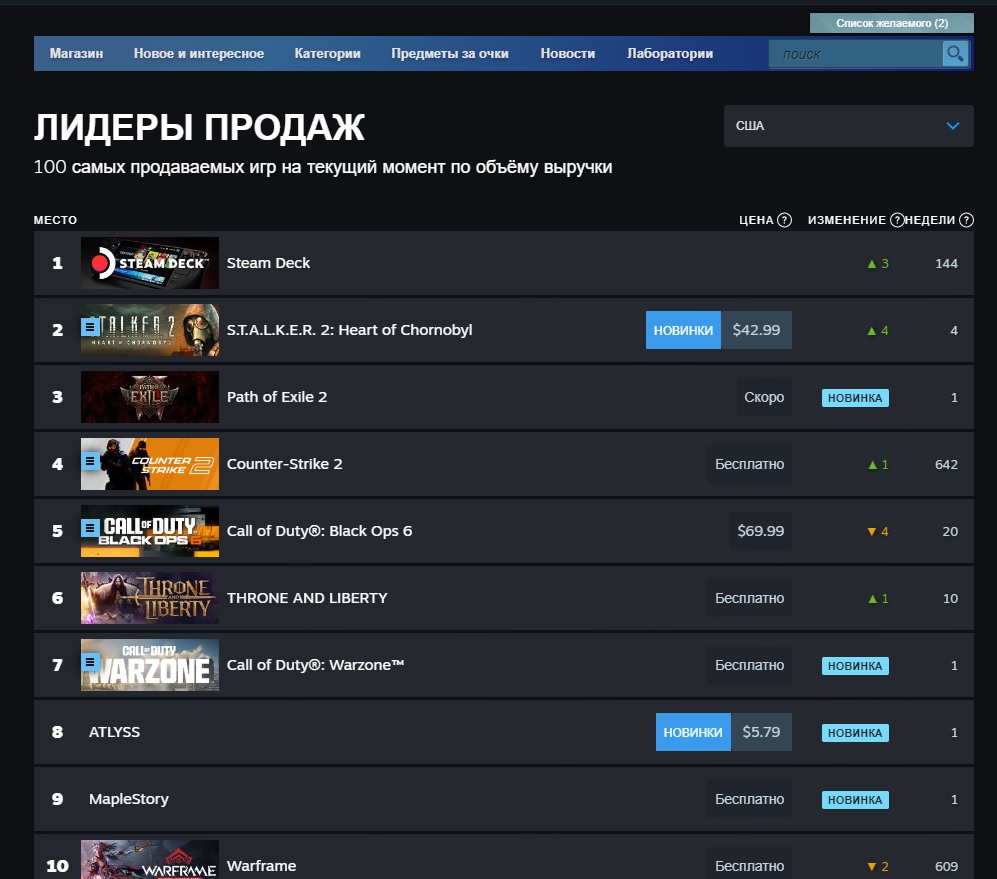997x879 pixels.
Task: Click НОВИНКА badge on Warzone row
Action: coord(855,666)
